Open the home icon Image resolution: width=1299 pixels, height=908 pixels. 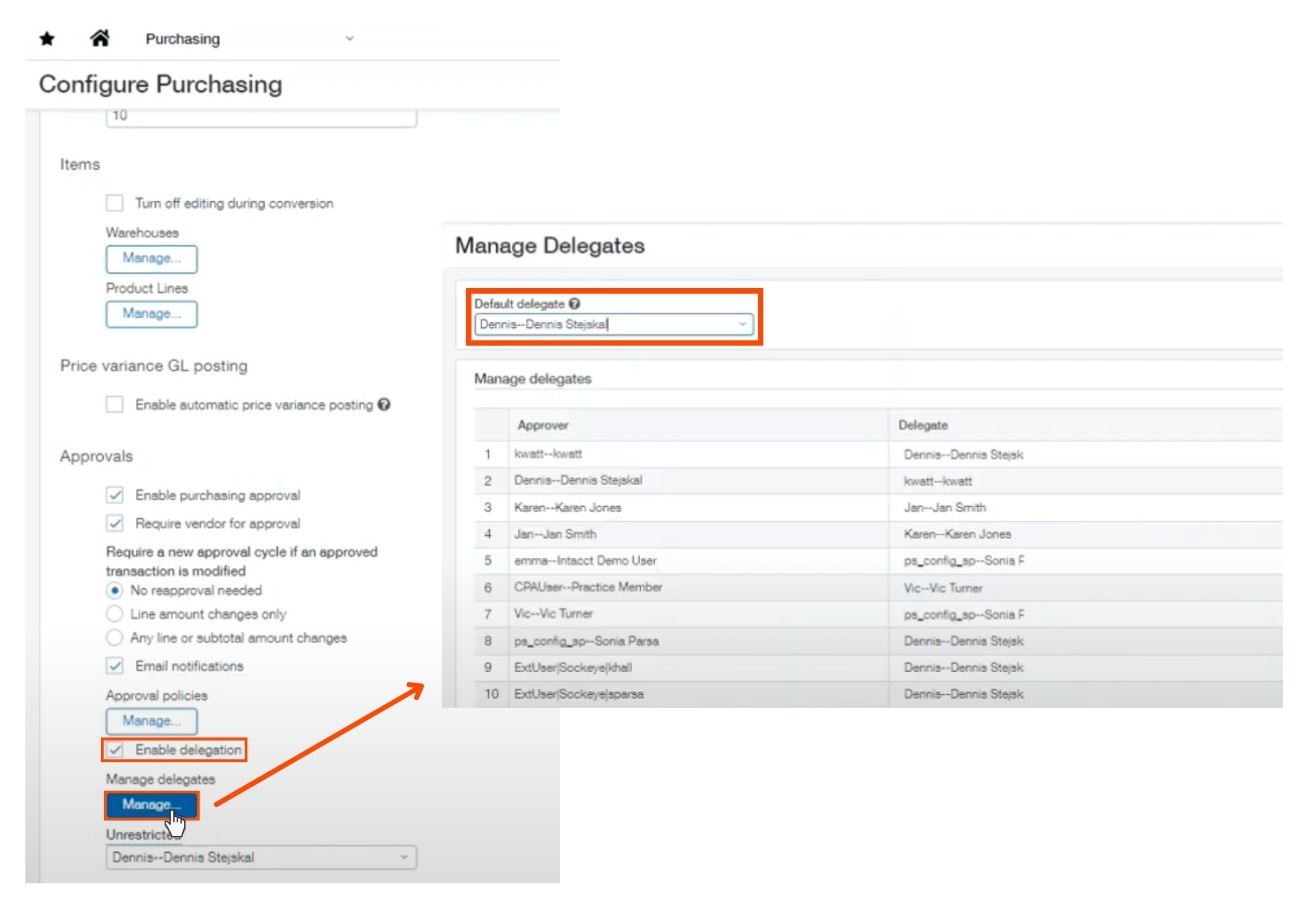coord(100,38)
